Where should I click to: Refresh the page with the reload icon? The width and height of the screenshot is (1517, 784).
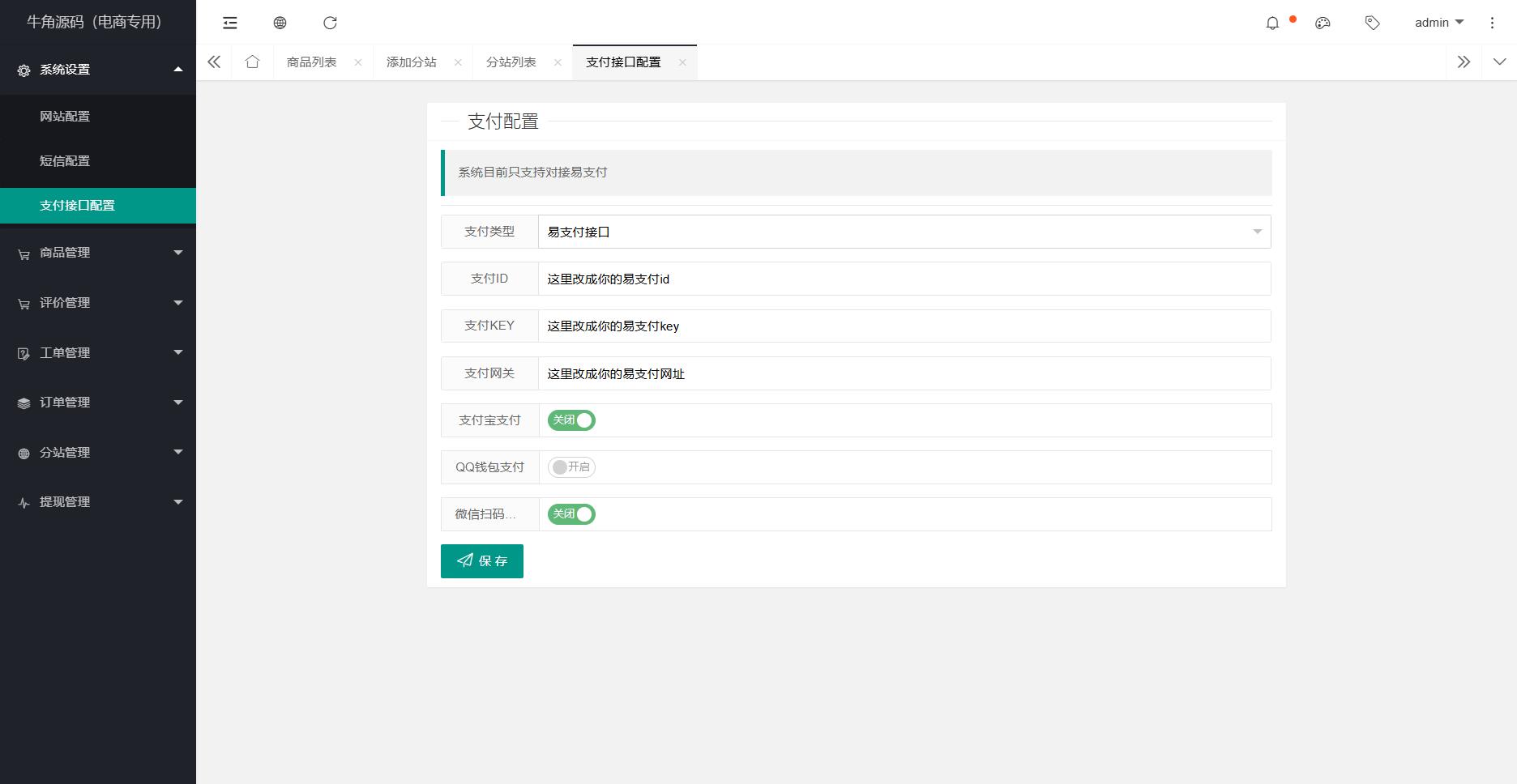330,23
